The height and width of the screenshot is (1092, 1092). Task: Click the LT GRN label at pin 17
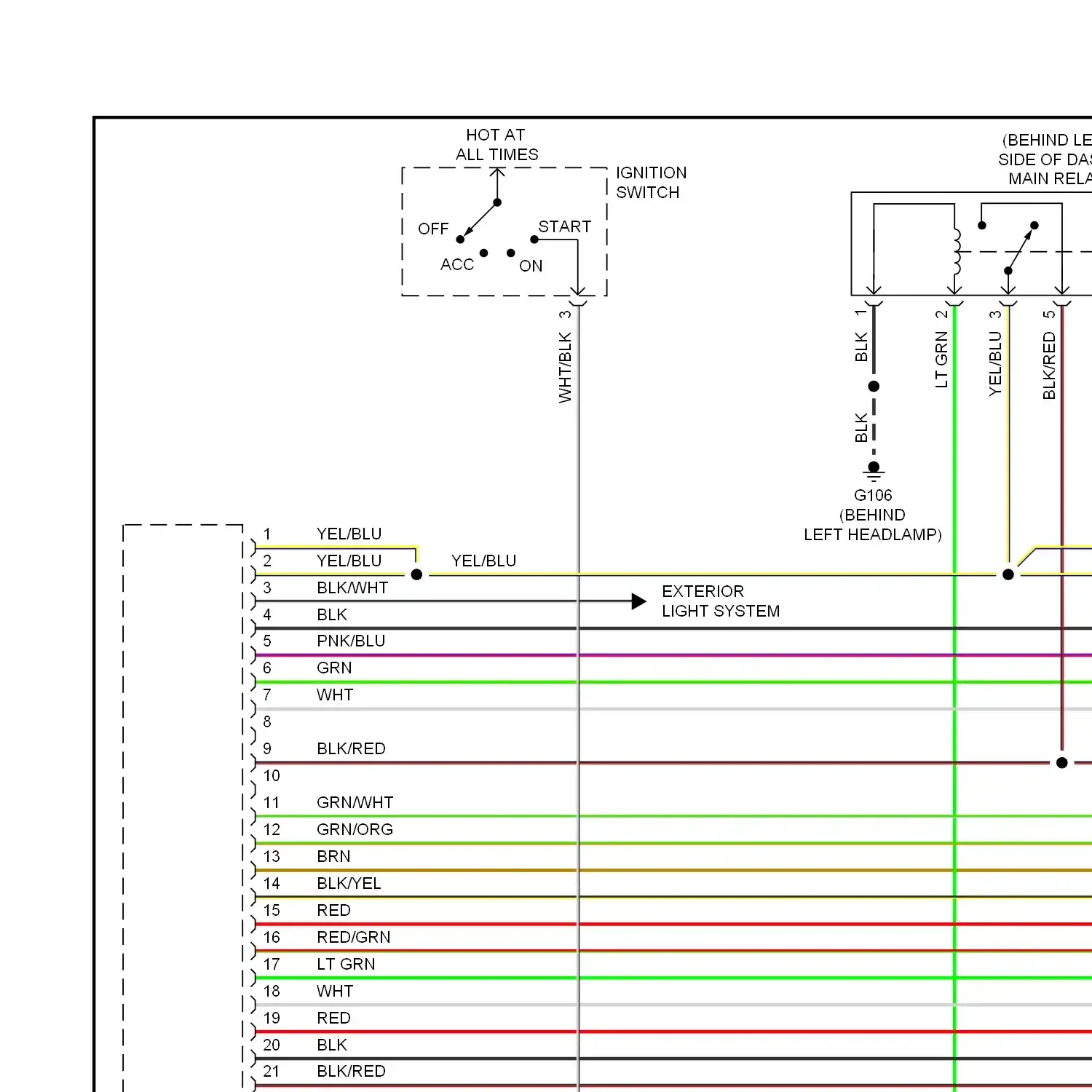[346, 965]
